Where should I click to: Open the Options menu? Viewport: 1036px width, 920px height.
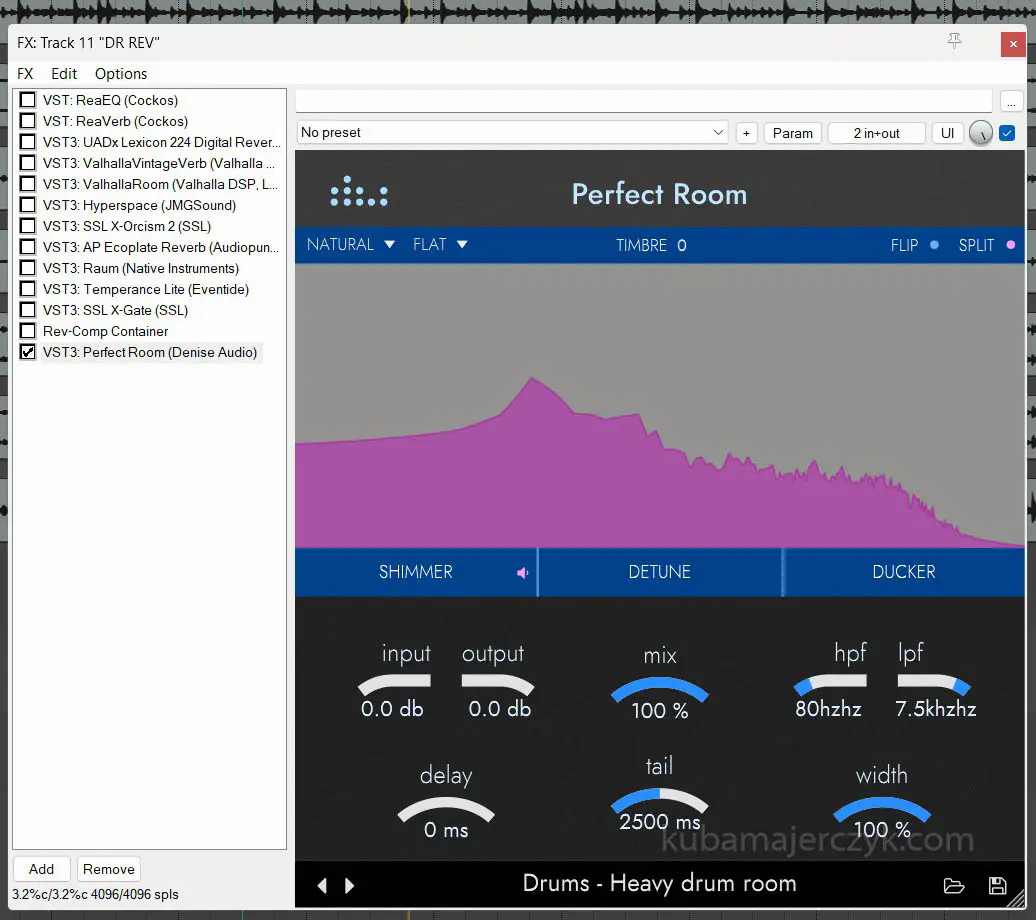121,74
